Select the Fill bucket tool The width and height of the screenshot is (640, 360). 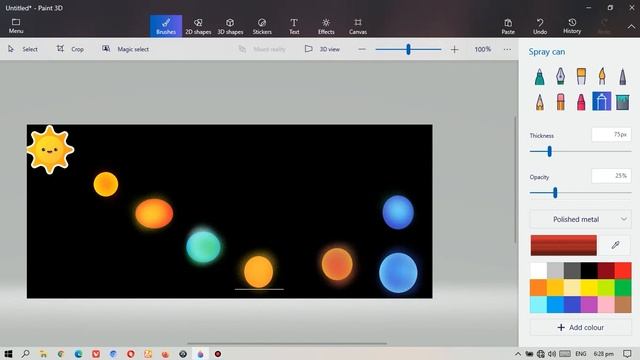point(622,102)
